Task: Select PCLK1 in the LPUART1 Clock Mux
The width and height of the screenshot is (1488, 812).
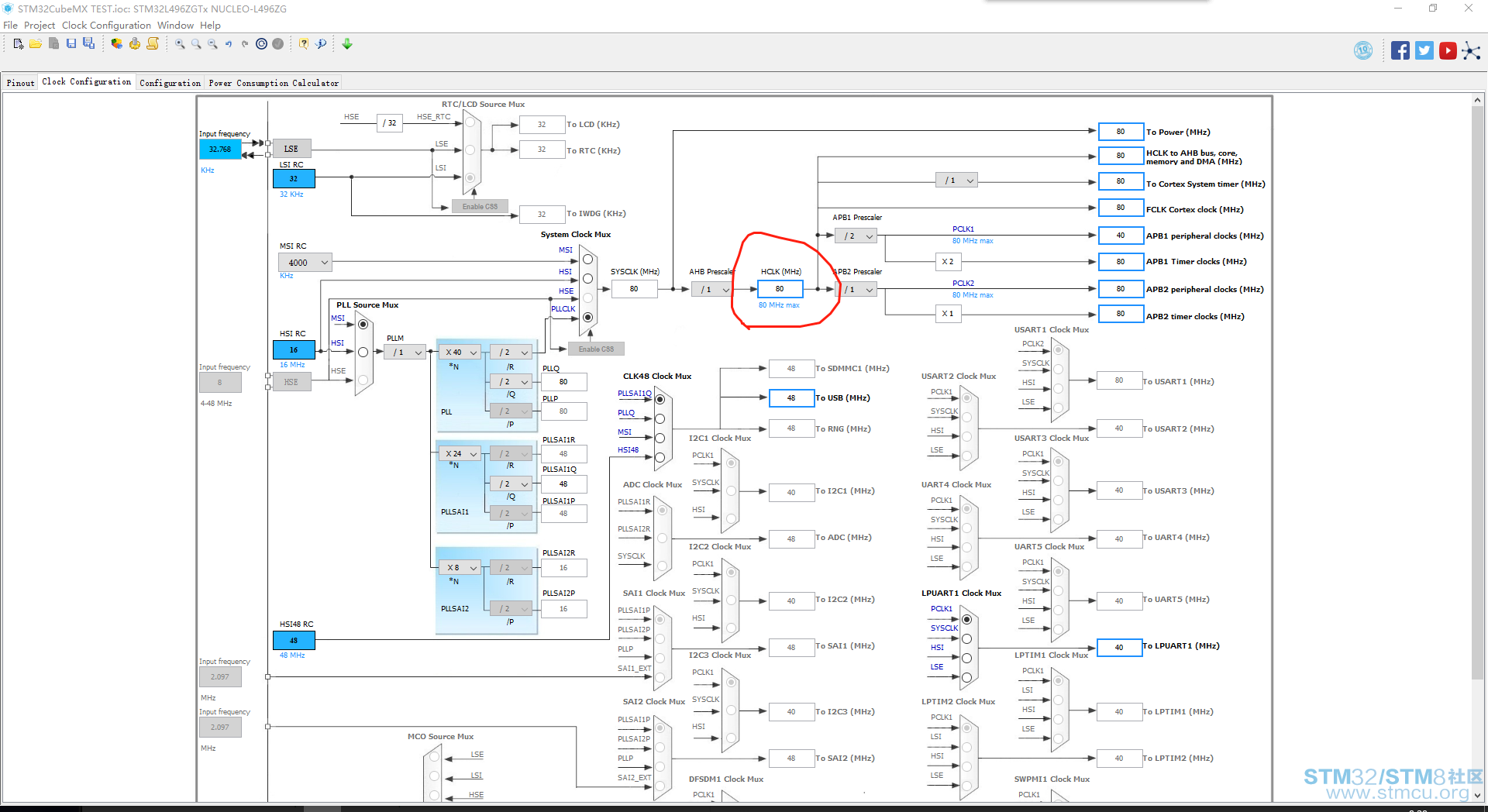Action: (966, 620)
